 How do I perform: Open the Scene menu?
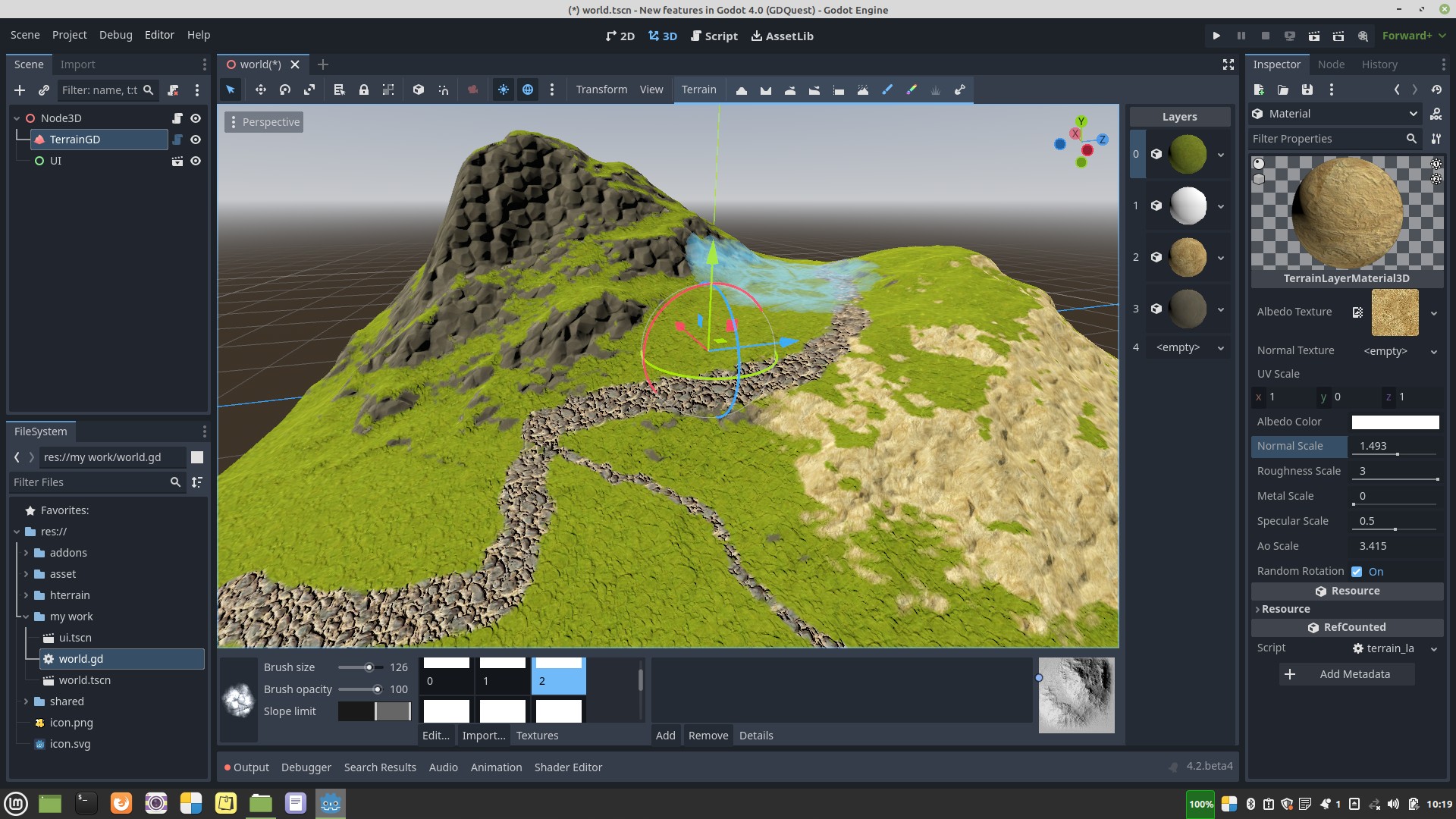[25, 35]
